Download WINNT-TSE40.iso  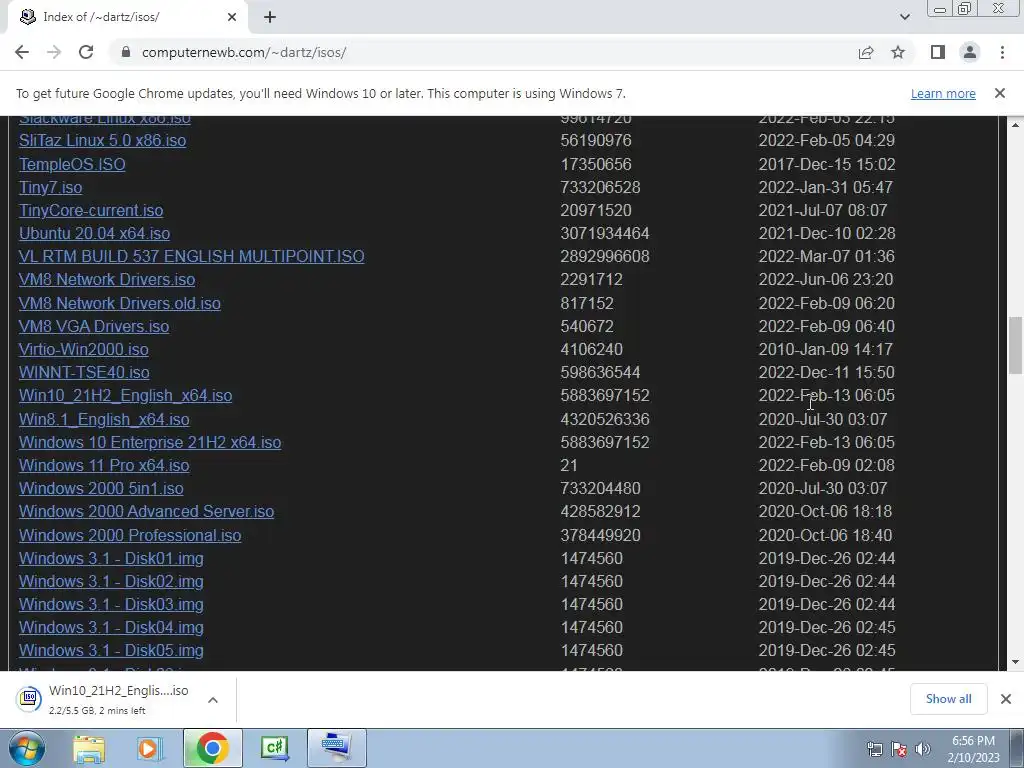(x=84, y=372)
